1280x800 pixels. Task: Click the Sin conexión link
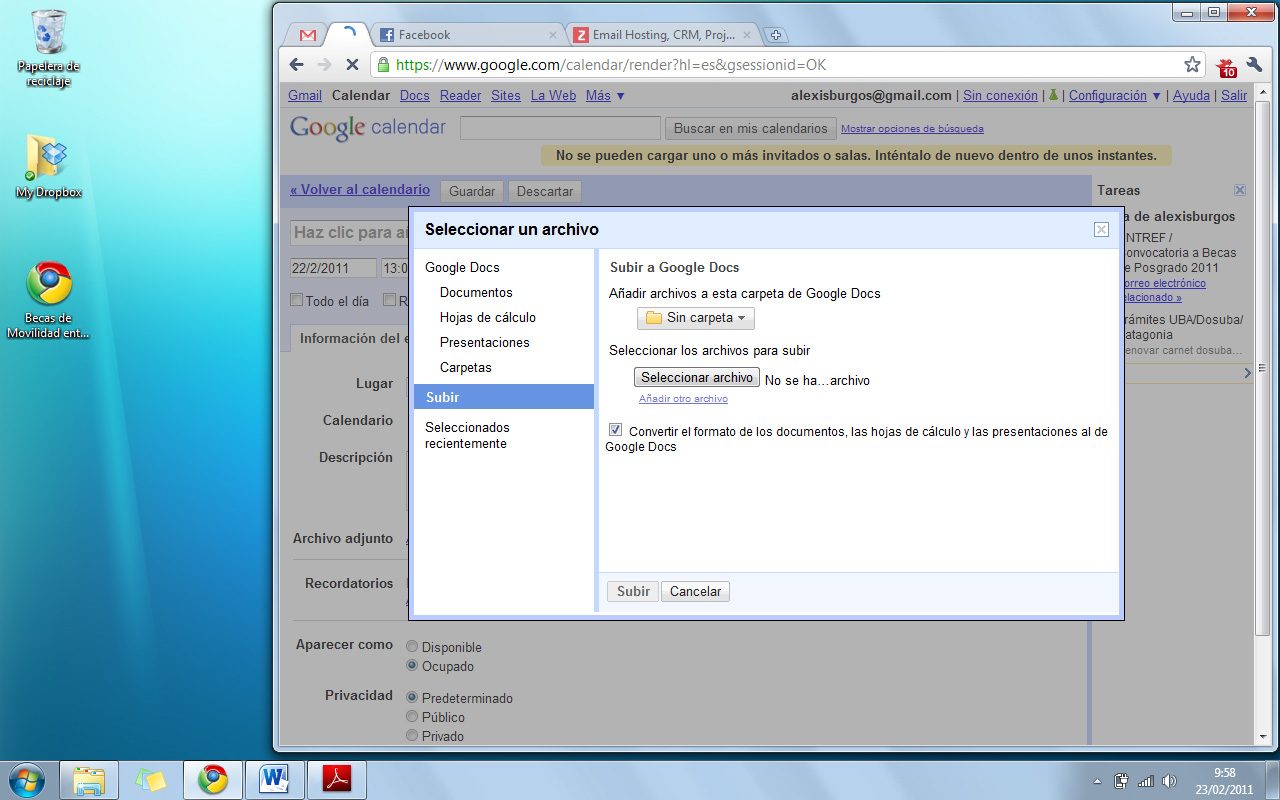(x=1000, y=96)
